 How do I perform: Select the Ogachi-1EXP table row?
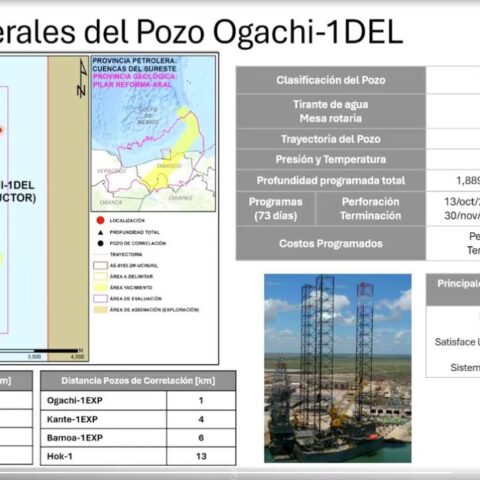[x=138, y=400]
